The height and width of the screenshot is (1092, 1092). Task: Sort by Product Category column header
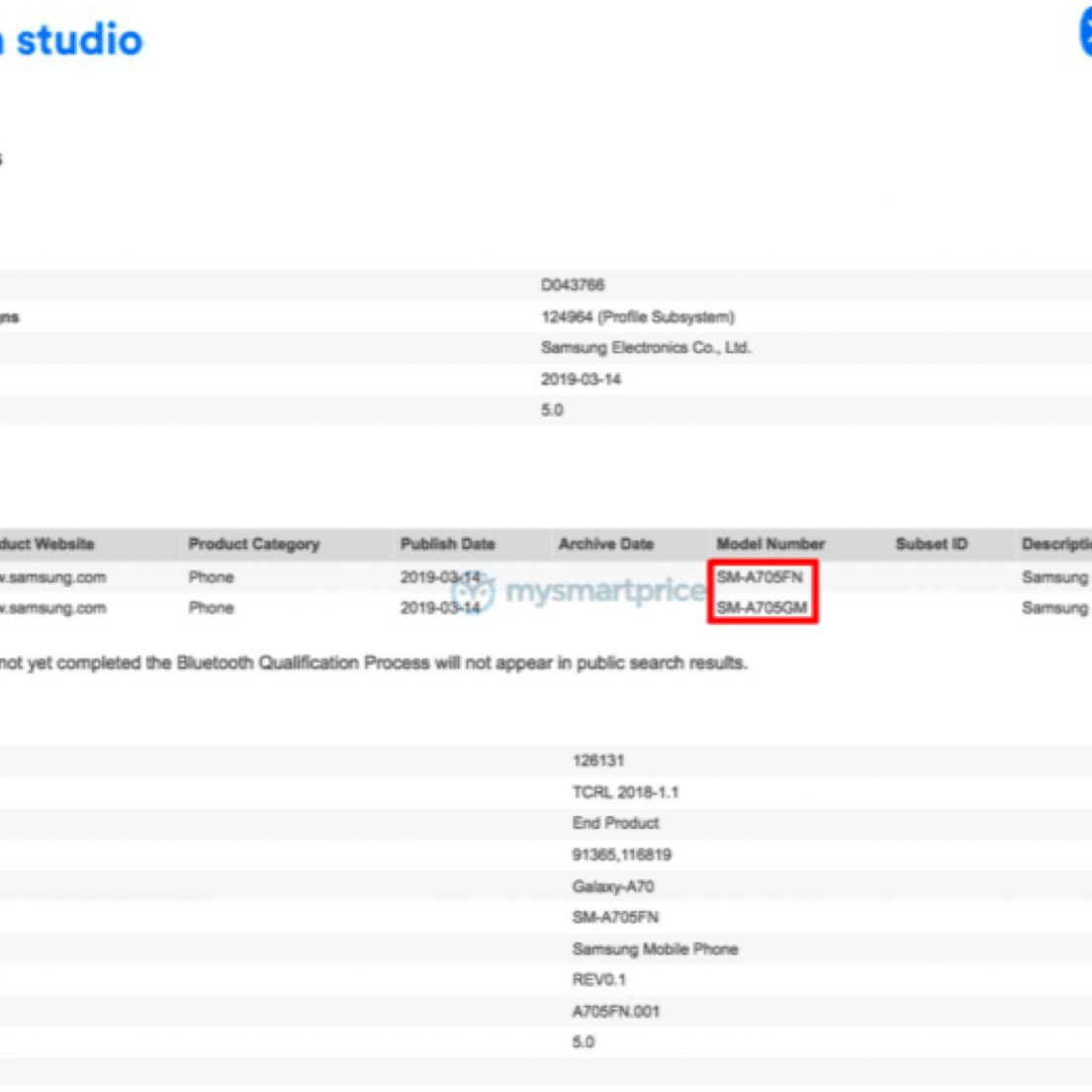tap(254, 544)
